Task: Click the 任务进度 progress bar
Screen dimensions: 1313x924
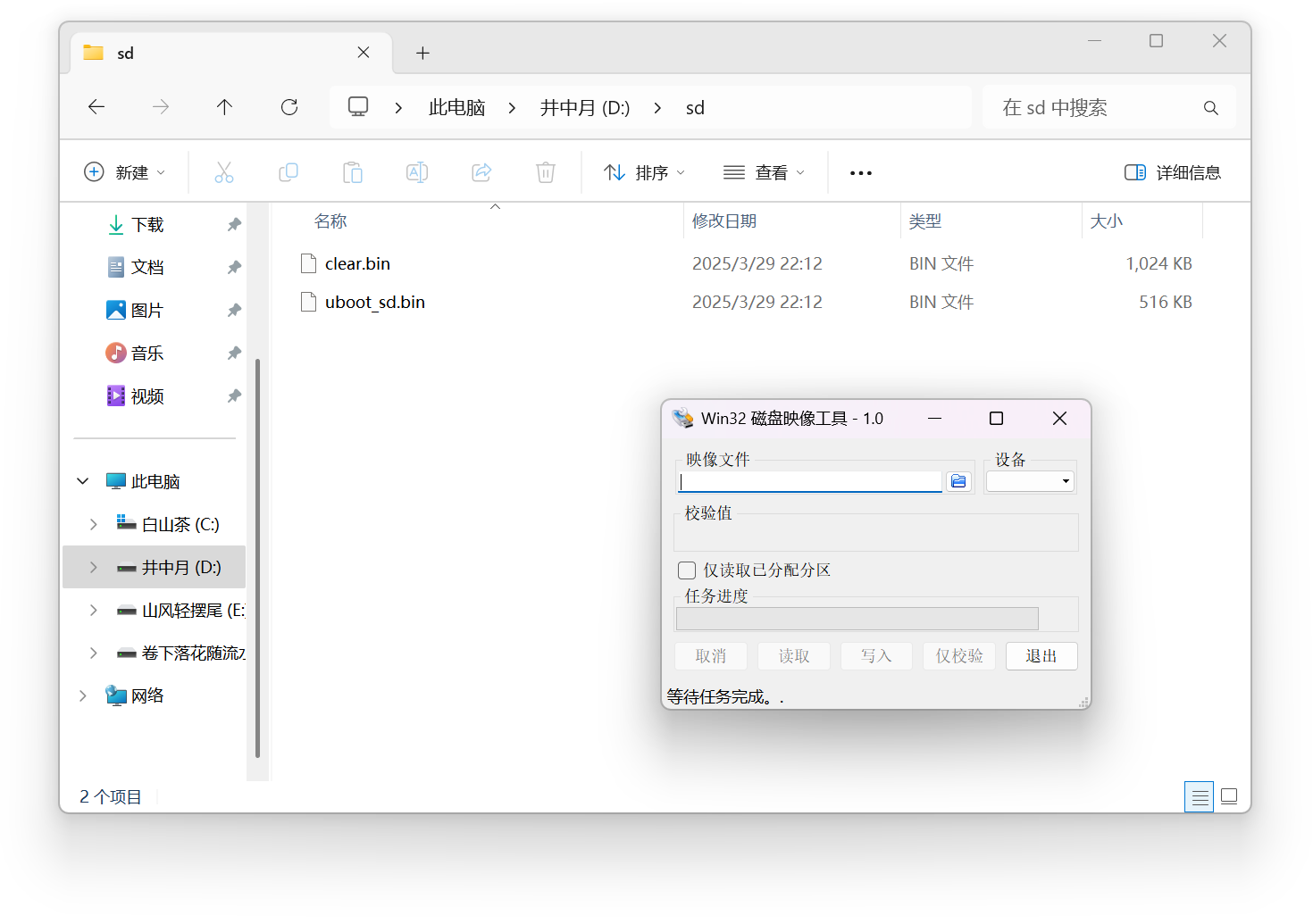Action: coord(857,618)
